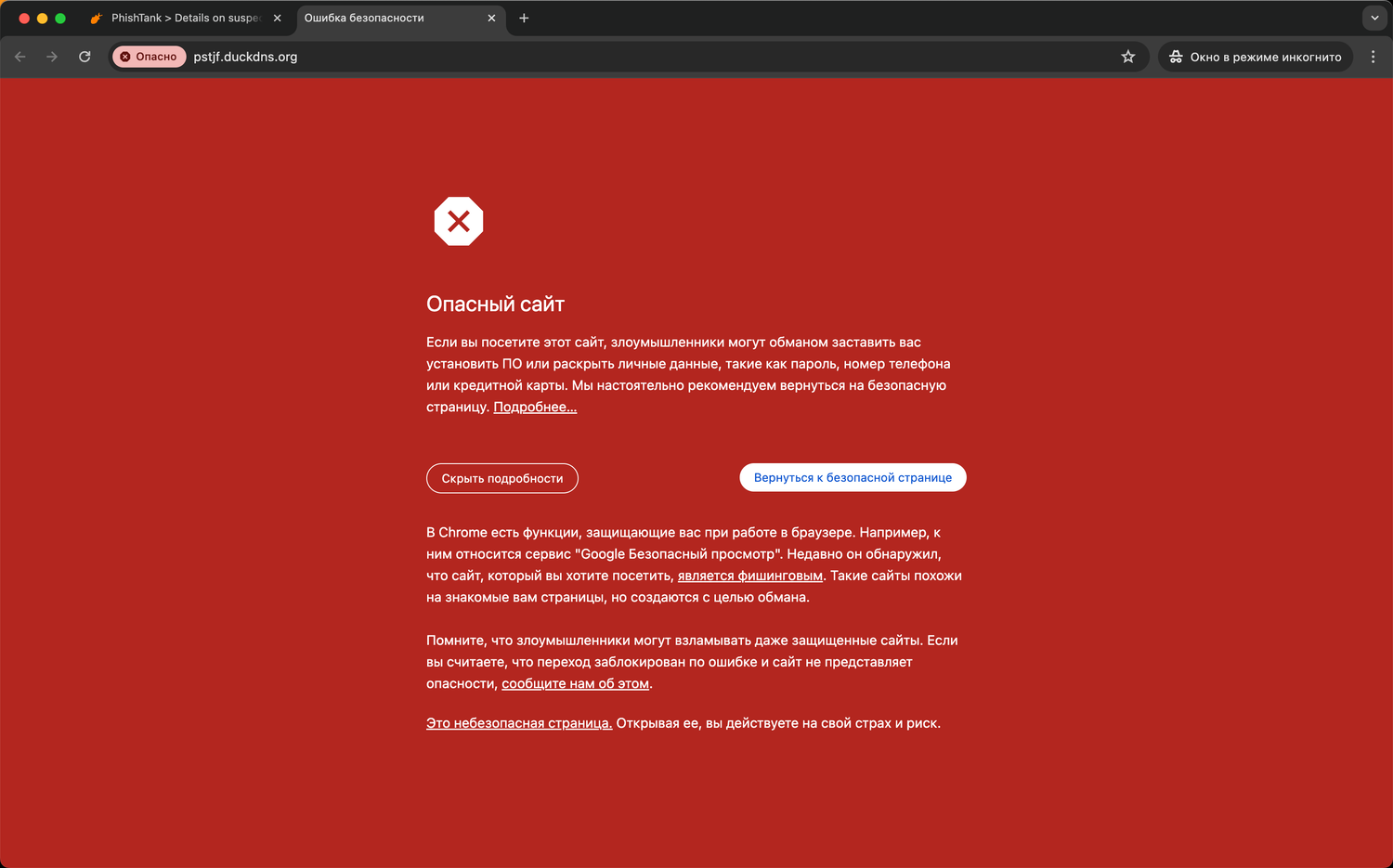The image size is (1393, 868).
Task: Open a new tab with the plus button
Action: click(x=524, y=18)
